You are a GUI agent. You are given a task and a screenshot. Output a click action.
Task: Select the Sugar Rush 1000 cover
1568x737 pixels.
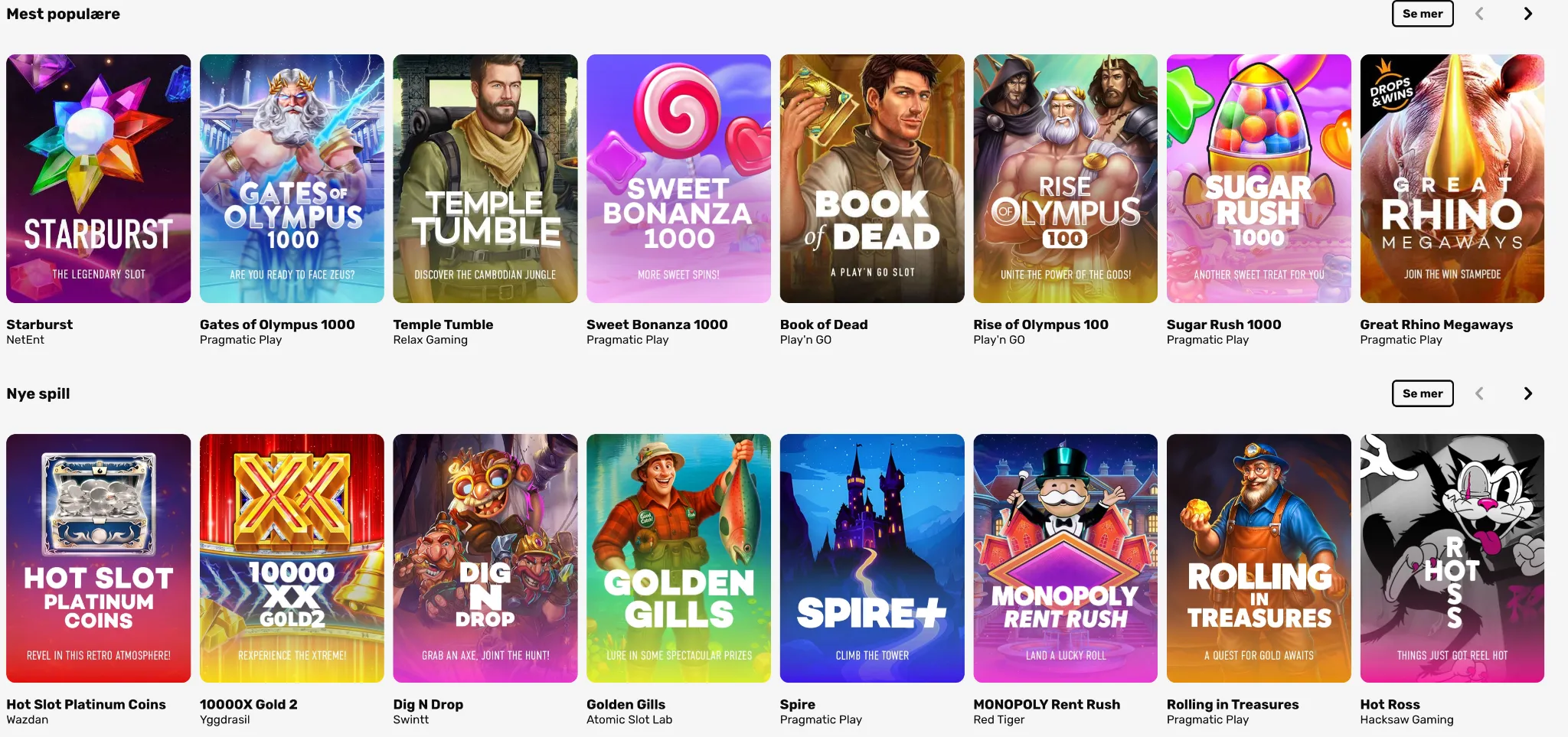tap(1259, 178)
